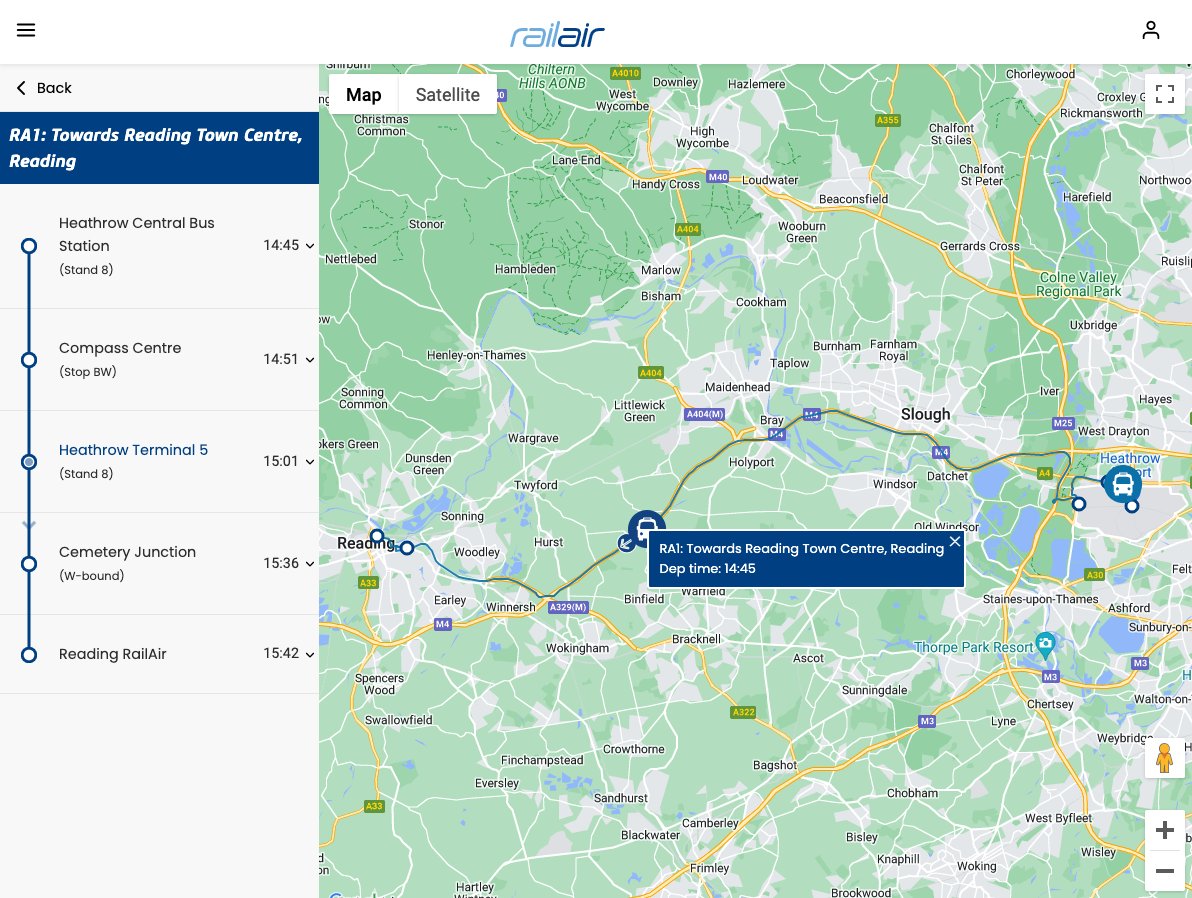
Task: Switch map view to Satellite
Action: [448, 94]
